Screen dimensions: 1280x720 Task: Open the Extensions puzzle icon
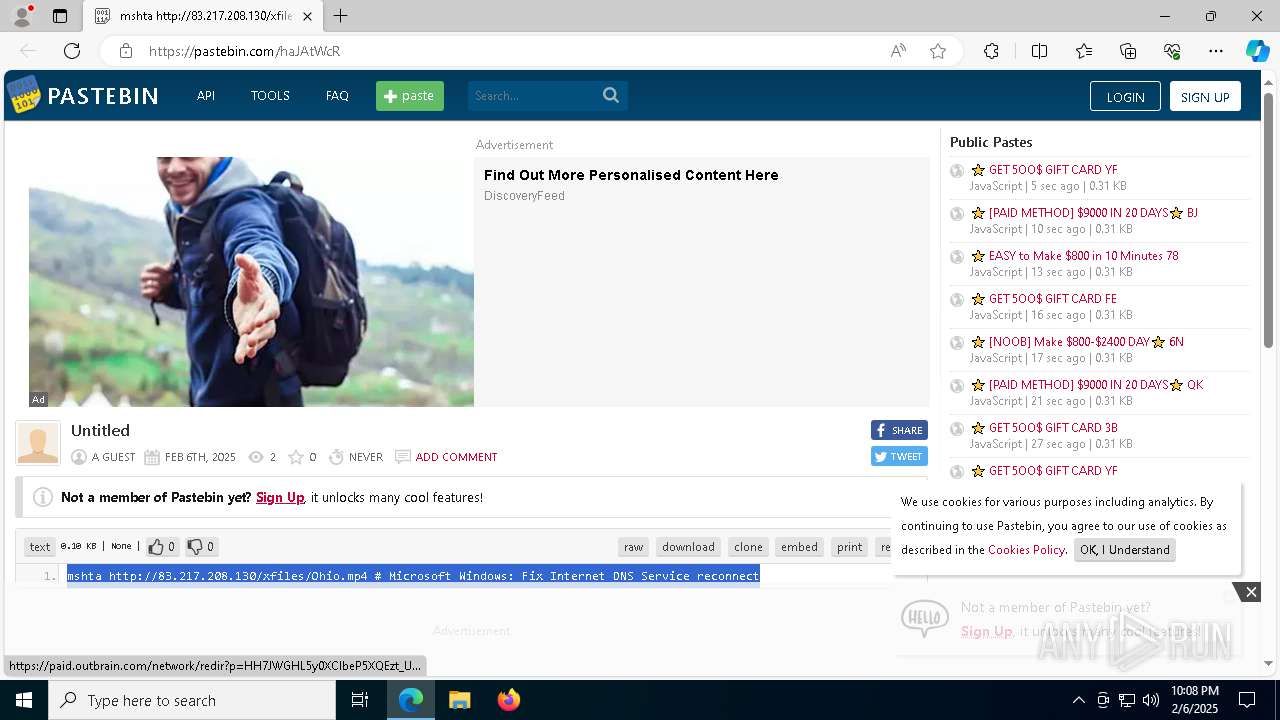pos(991,51)
